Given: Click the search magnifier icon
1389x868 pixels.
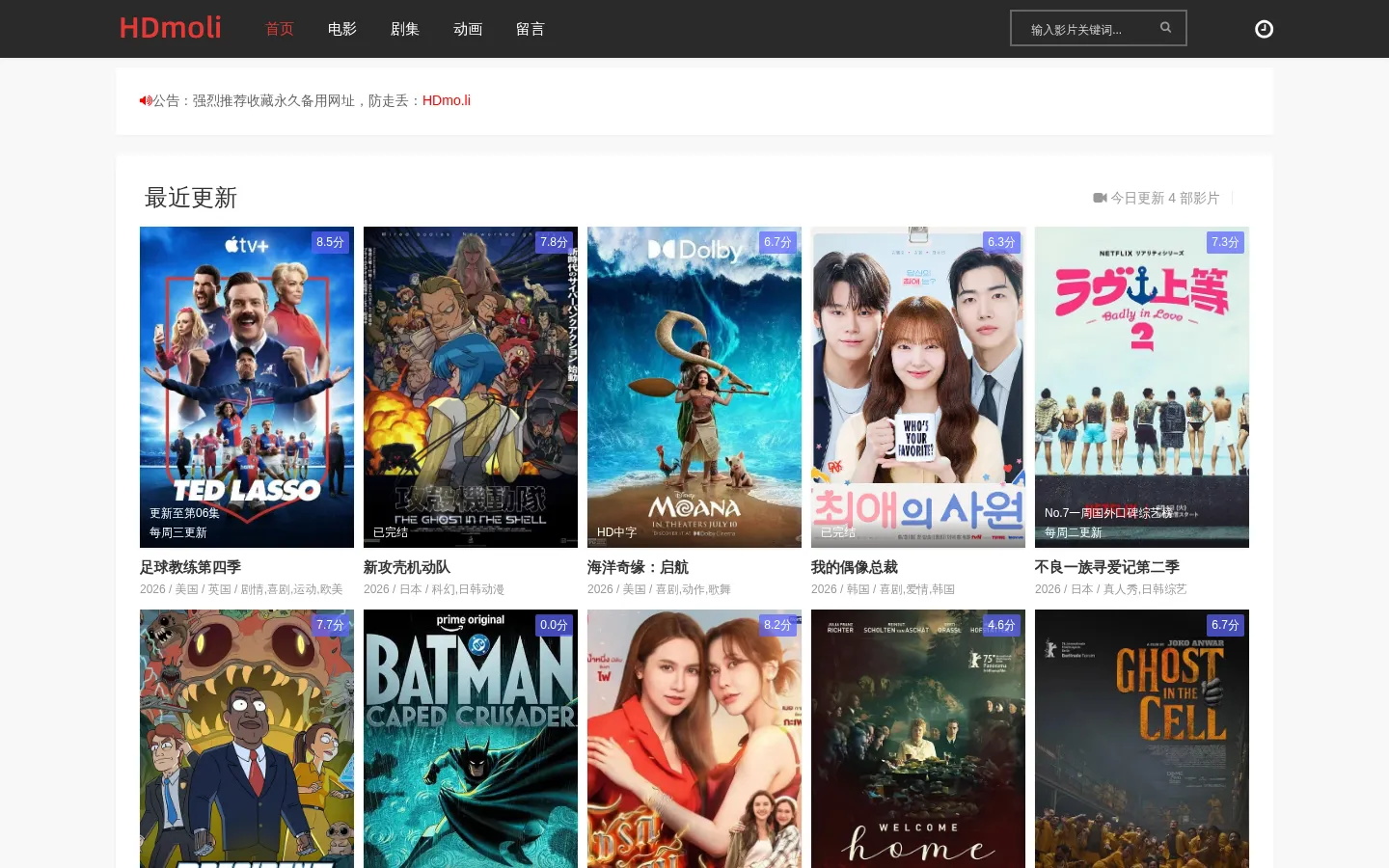Looking at the screenshot, I should click(x=1165, y=28).
